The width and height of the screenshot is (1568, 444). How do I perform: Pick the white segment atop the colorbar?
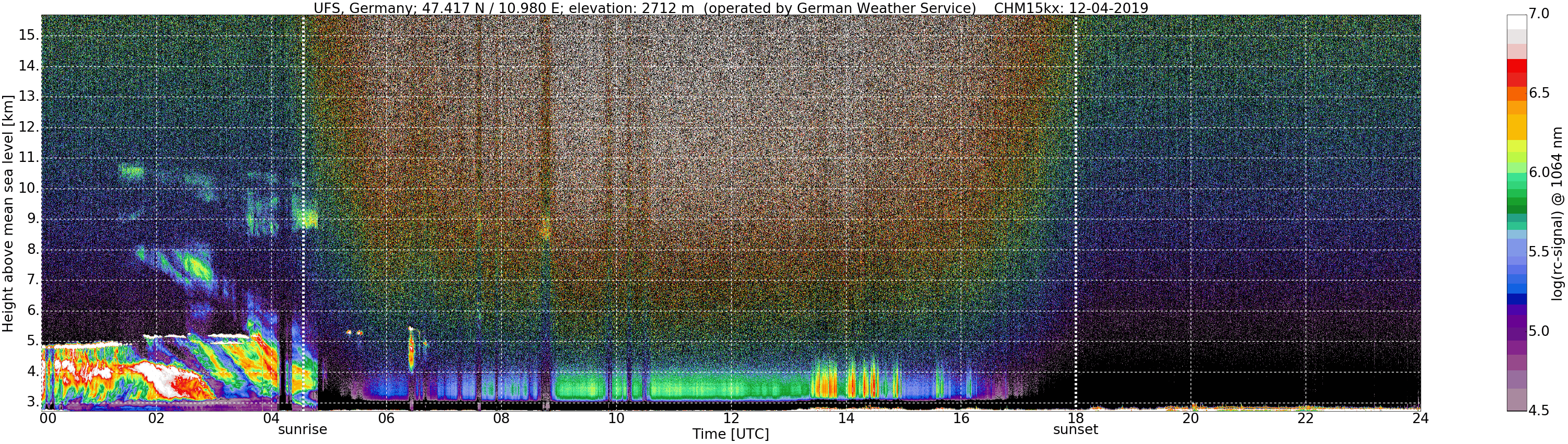click(1516, 22)
